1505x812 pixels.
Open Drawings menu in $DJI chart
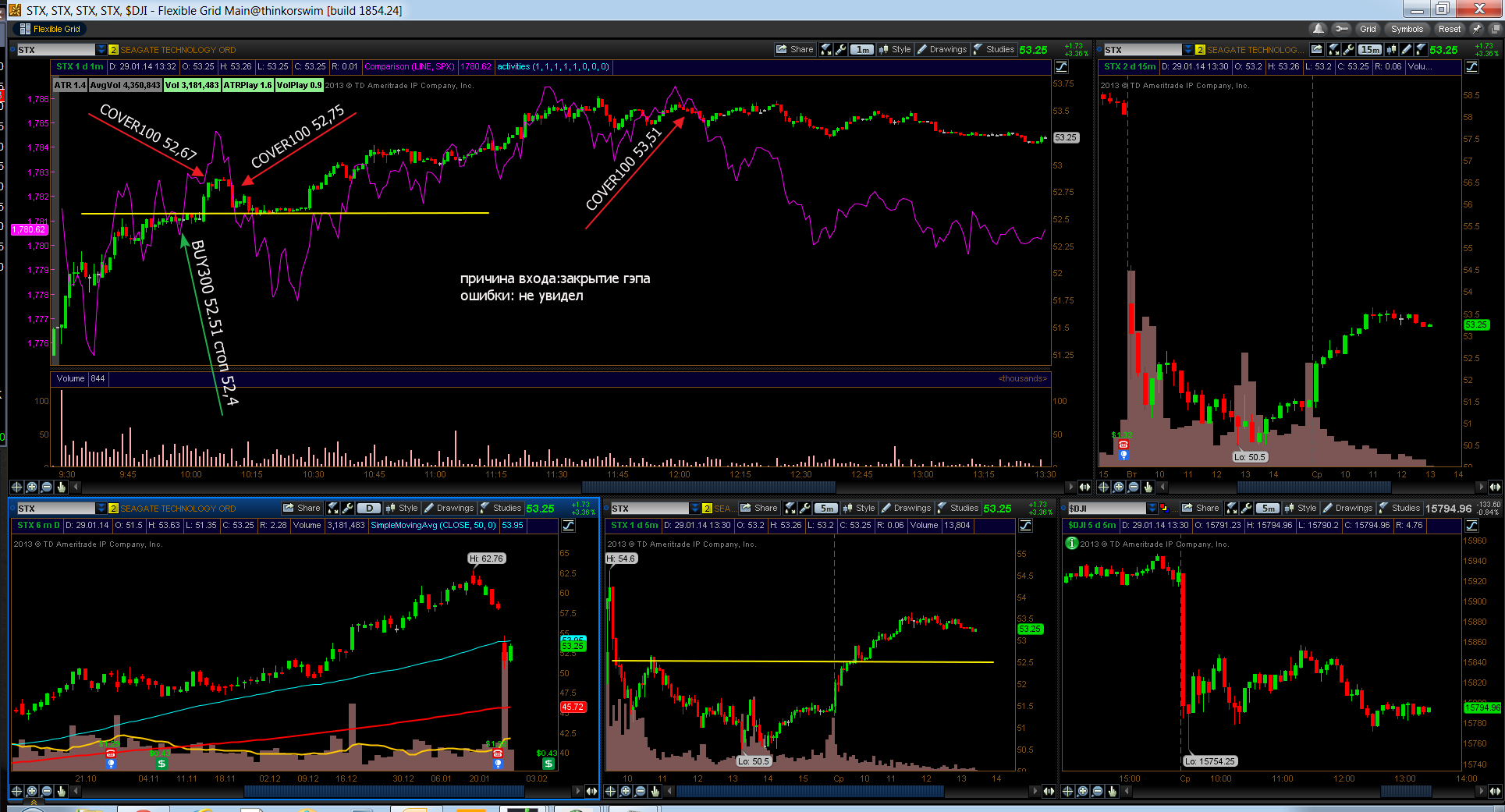[1348, 508]
